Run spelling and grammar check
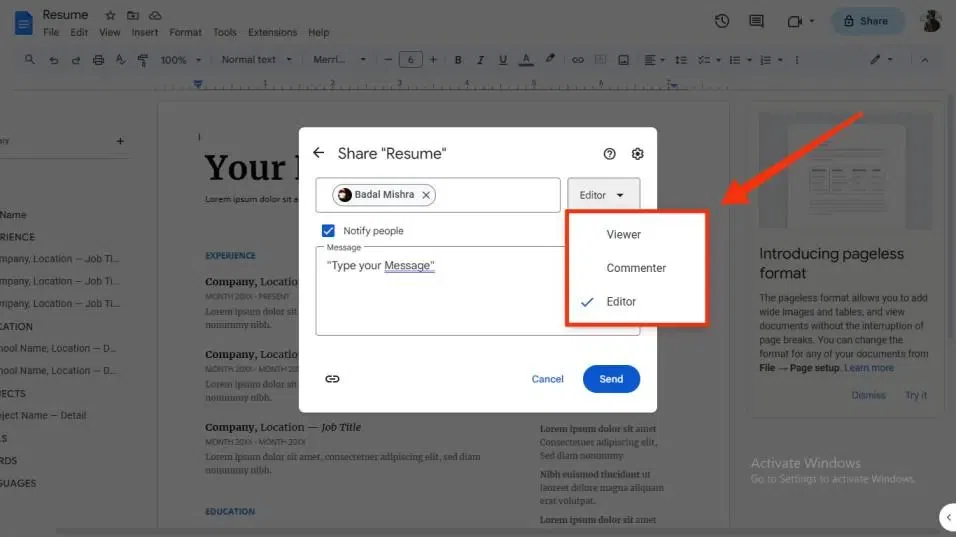The width and height of the screenshot is (956, 537). [121, 60]
